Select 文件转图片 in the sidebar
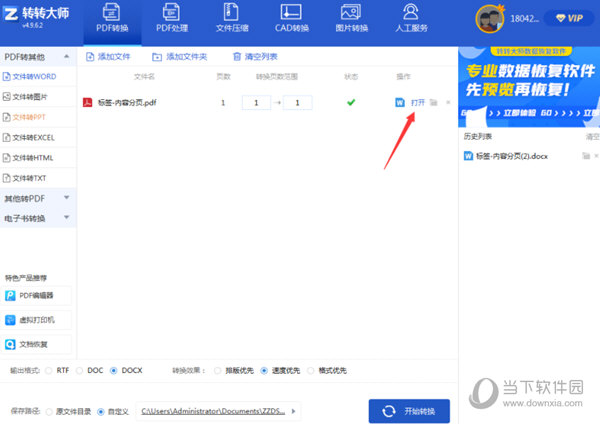Image resolution: width=600 pixels, height=424 pixels. point(38,97)
